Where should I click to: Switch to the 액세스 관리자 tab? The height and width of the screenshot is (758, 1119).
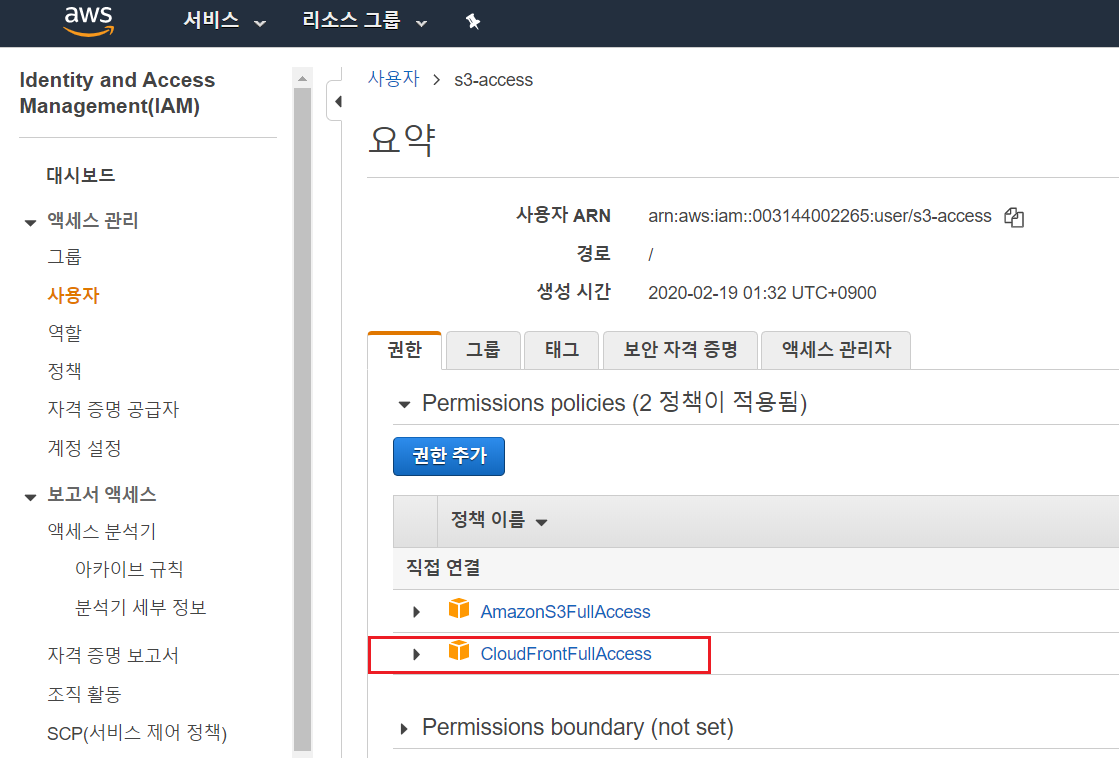836,350
